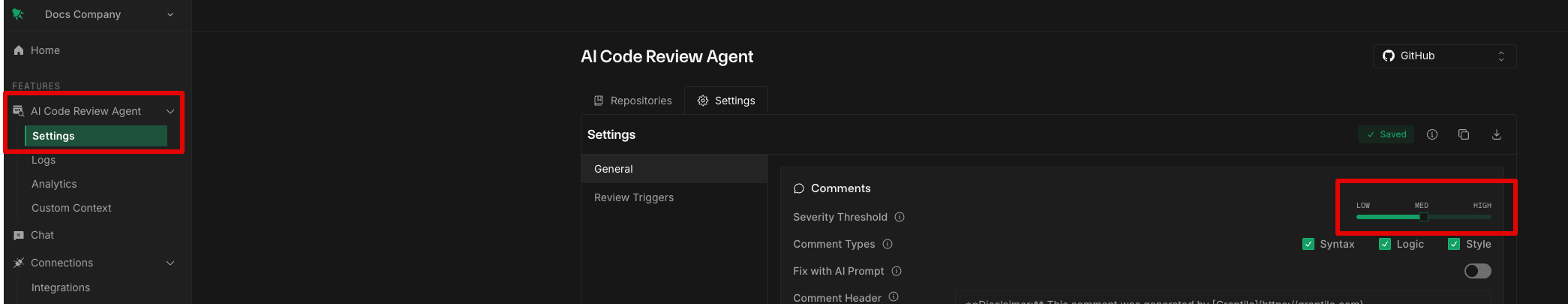Image resolution: width=1568 pixels, height=304 pixels.
Task: Click the Comment Header text field
Action: click(1223, 298)
